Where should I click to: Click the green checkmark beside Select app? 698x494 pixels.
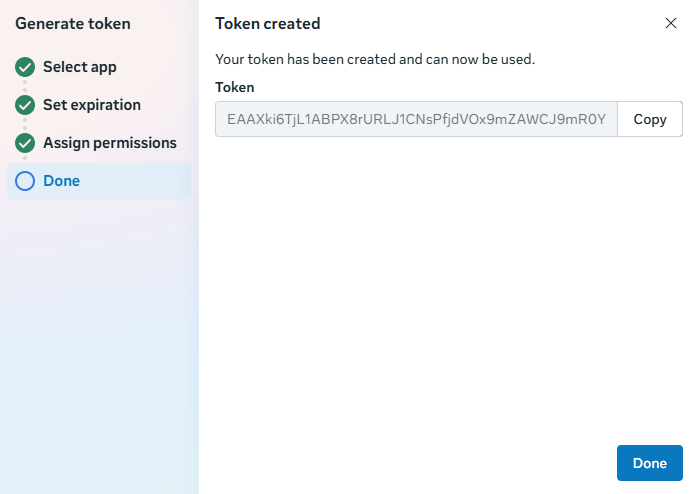point(25,67)
